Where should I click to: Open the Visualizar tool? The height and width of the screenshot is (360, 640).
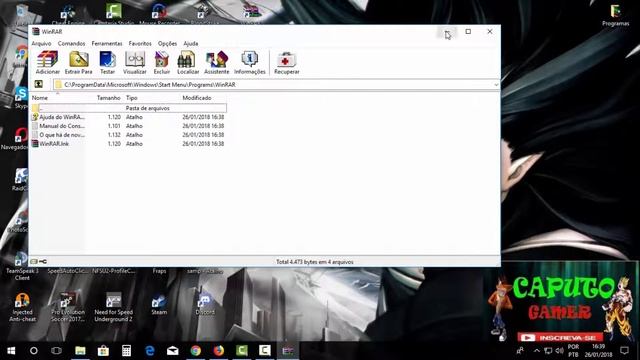tap(135, 62)
